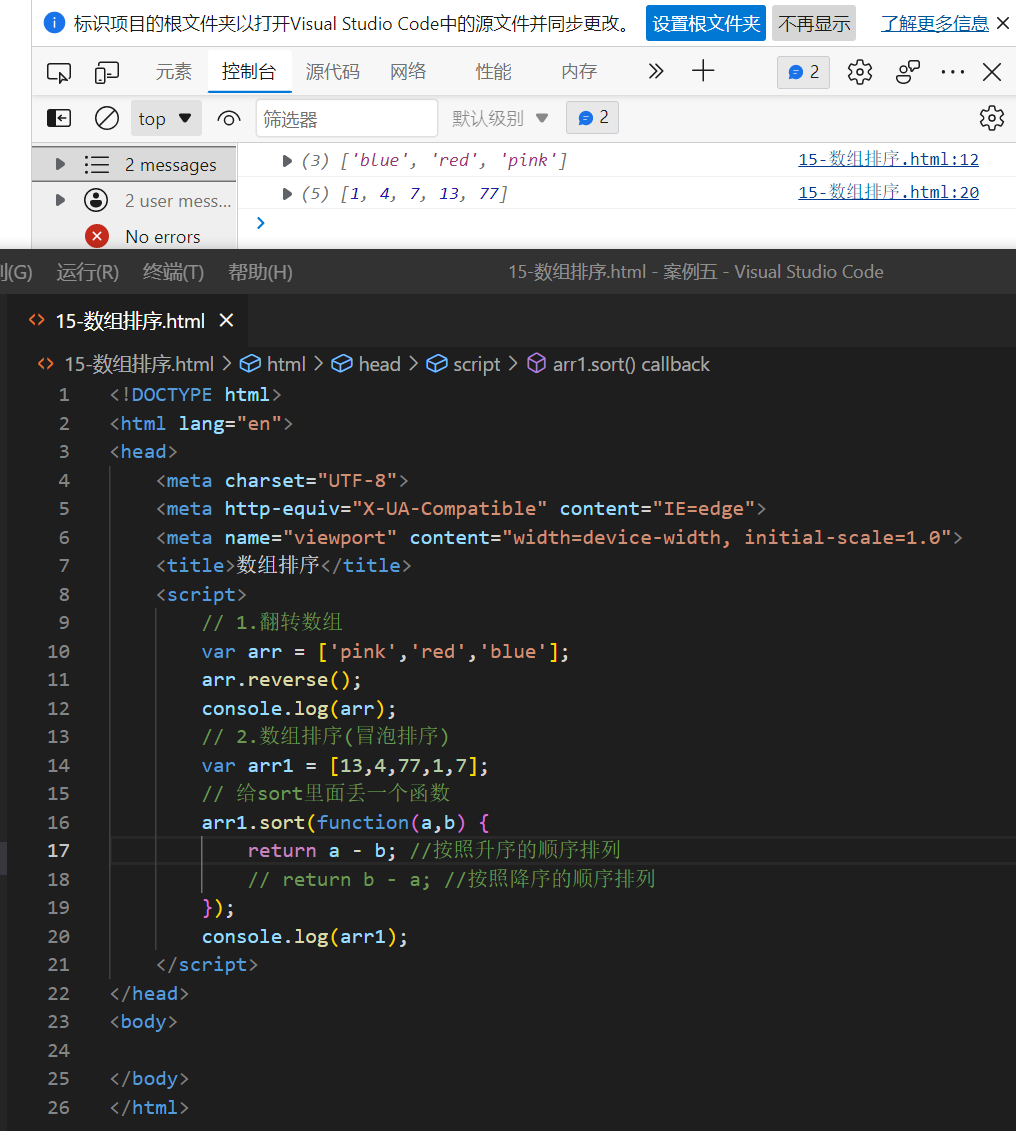1016x1131 pixels.
Task: Clear console with the ban icon
Action: (107, 118)
